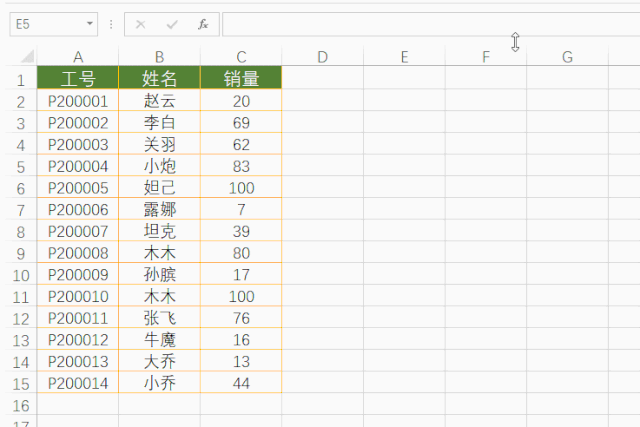The width and height of the screenshot is (640, 427).
Task: Select cell with P200003
Action: click(x=78, y=144)
